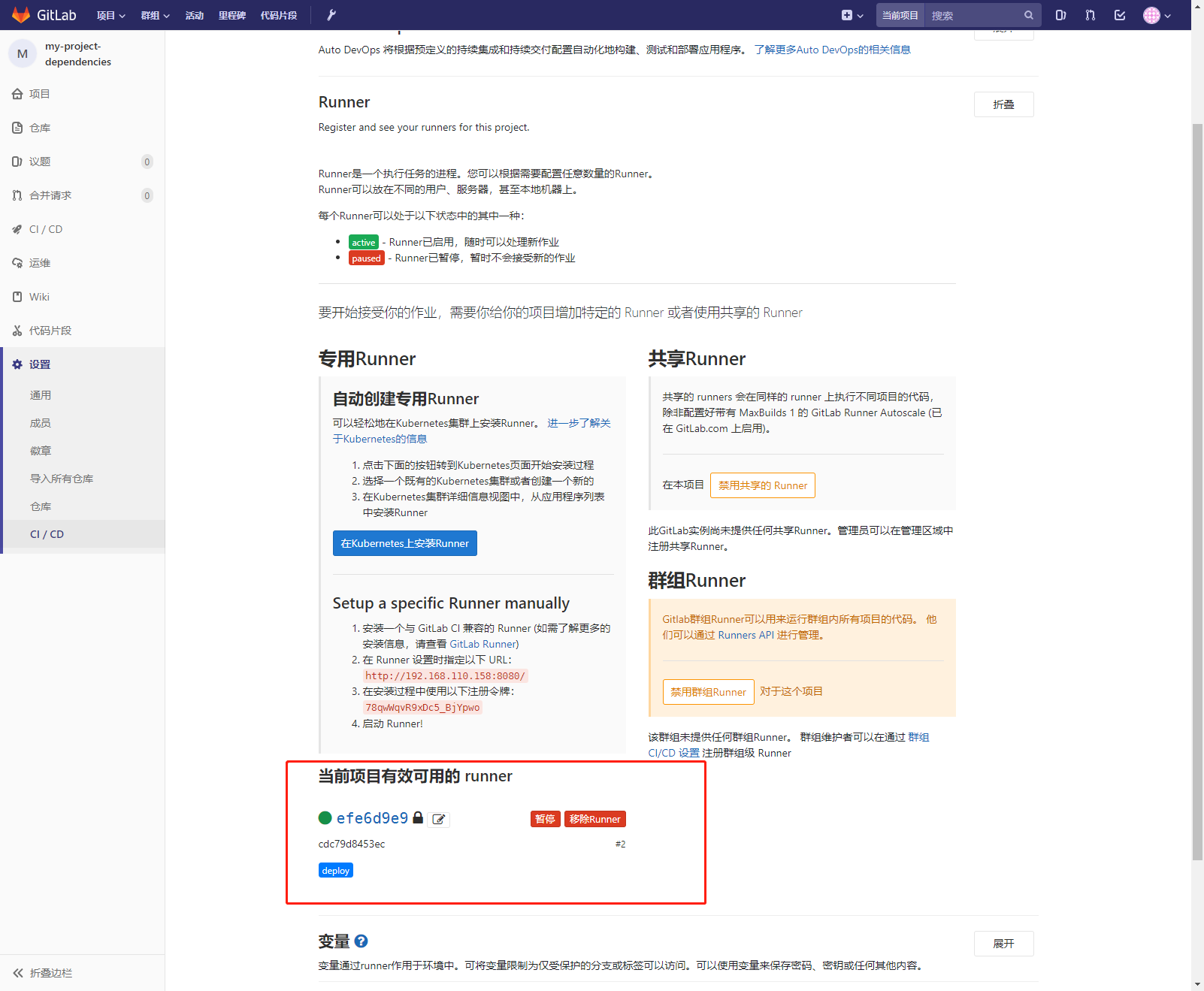Open issues icon in top bar
The width and height of the screenshot is (1204, 991).
(1060, 15)
